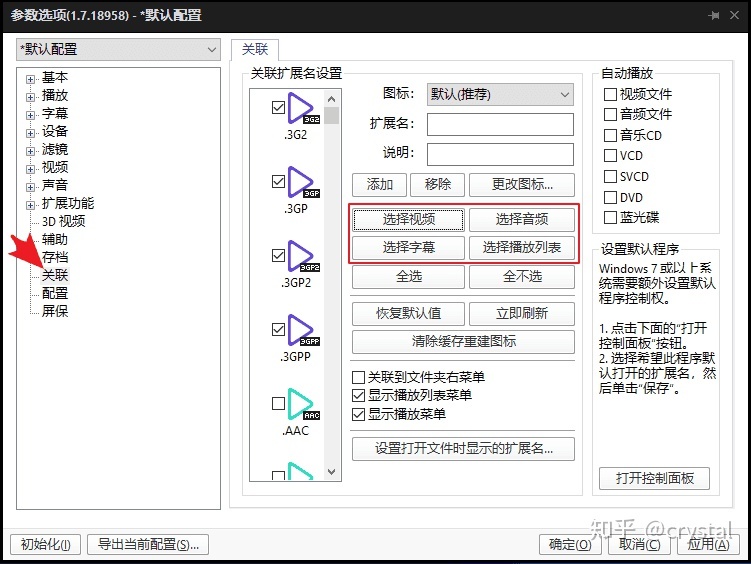Uncheck the .3G2 extension checkbox

pyautogui.click(x=278, y=107)
